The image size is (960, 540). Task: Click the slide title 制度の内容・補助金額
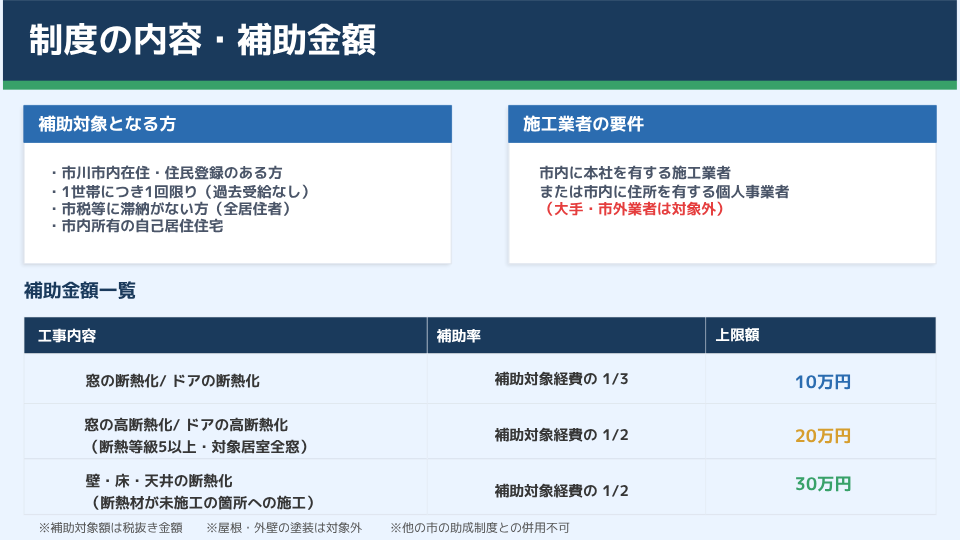coord(203,41)
